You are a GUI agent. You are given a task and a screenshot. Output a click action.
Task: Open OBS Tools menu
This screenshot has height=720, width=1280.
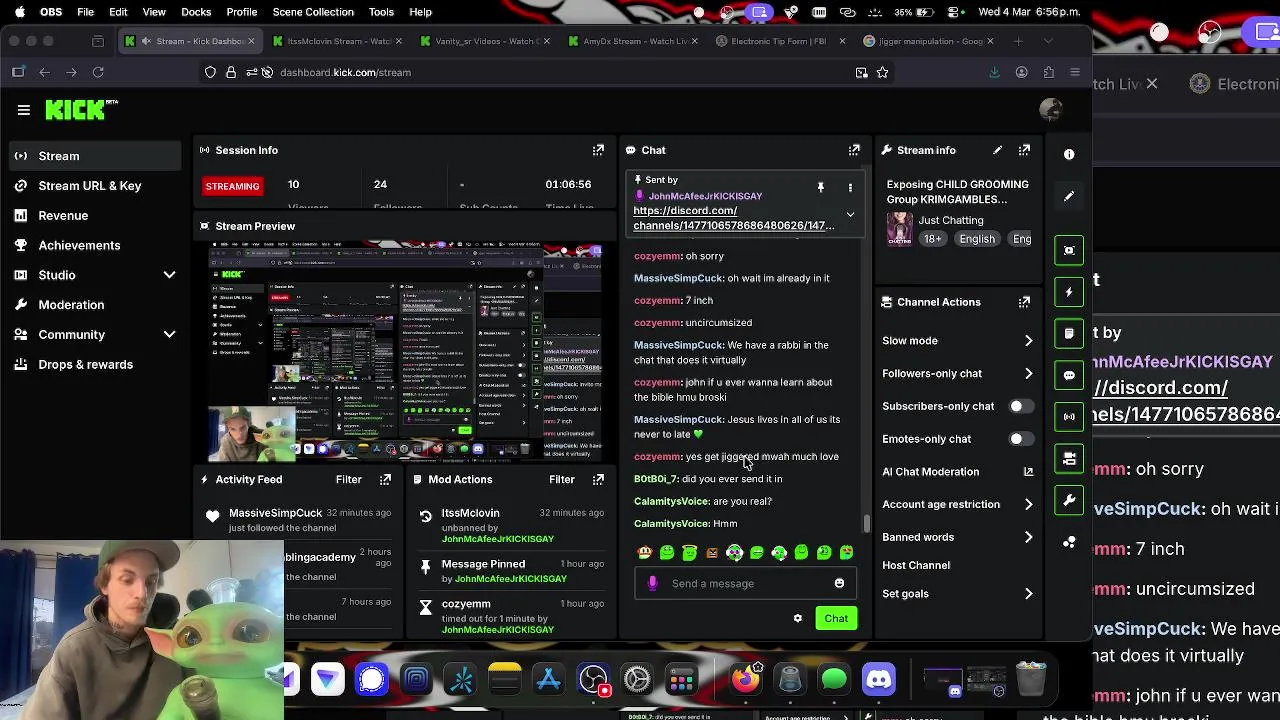[x=381, y=12]
